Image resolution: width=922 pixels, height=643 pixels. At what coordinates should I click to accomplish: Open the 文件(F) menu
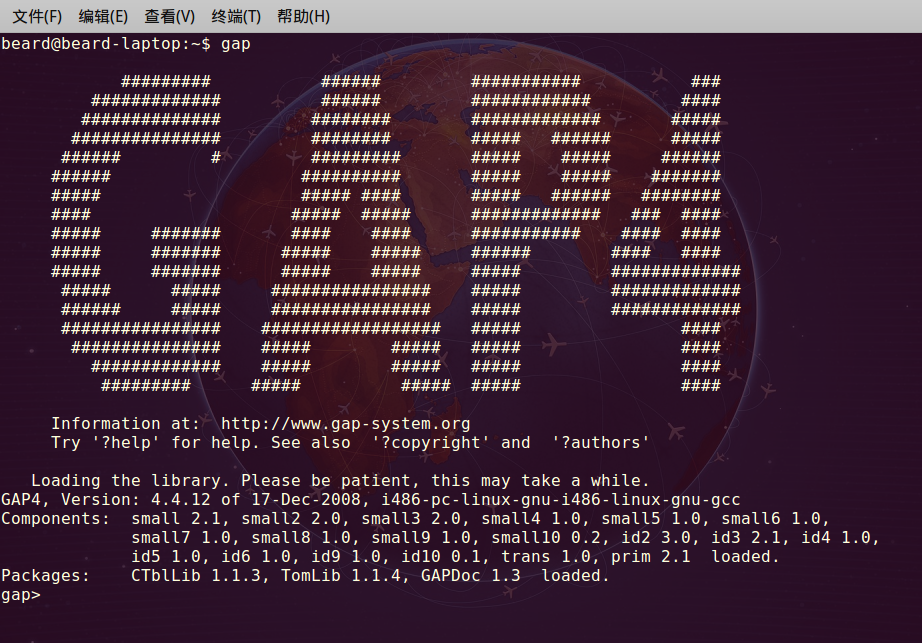[x=37, y=16]
